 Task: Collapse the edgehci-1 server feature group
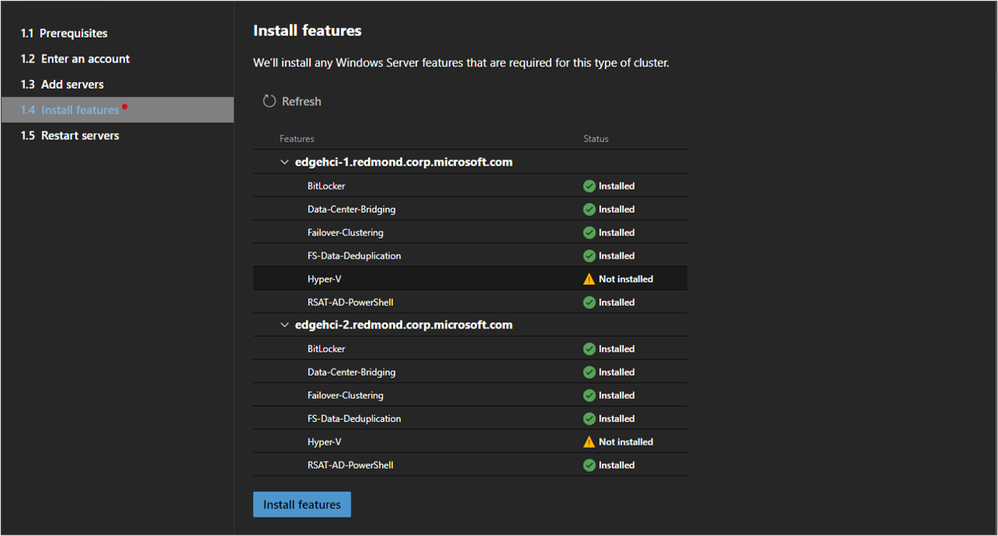pos(285,162)
